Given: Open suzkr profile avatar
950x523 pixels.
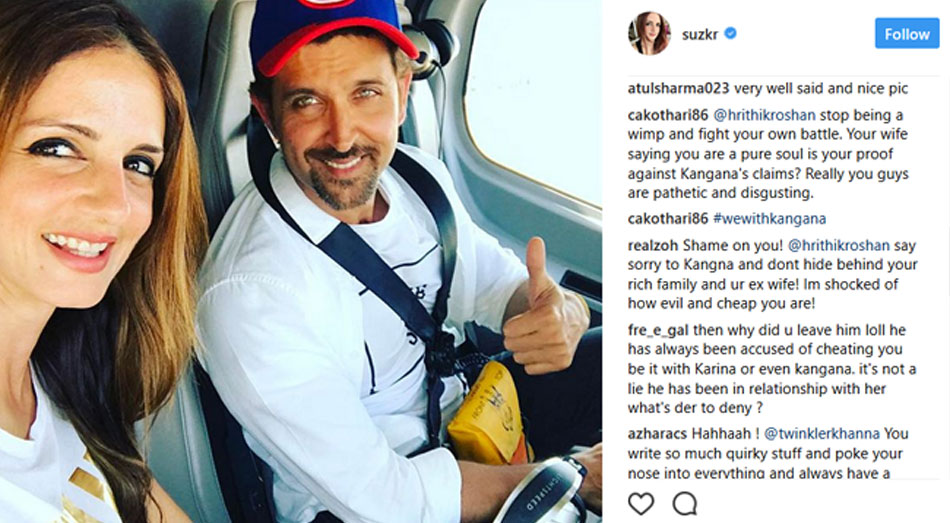Looking at the screenshot, I should tap(649, 33).
